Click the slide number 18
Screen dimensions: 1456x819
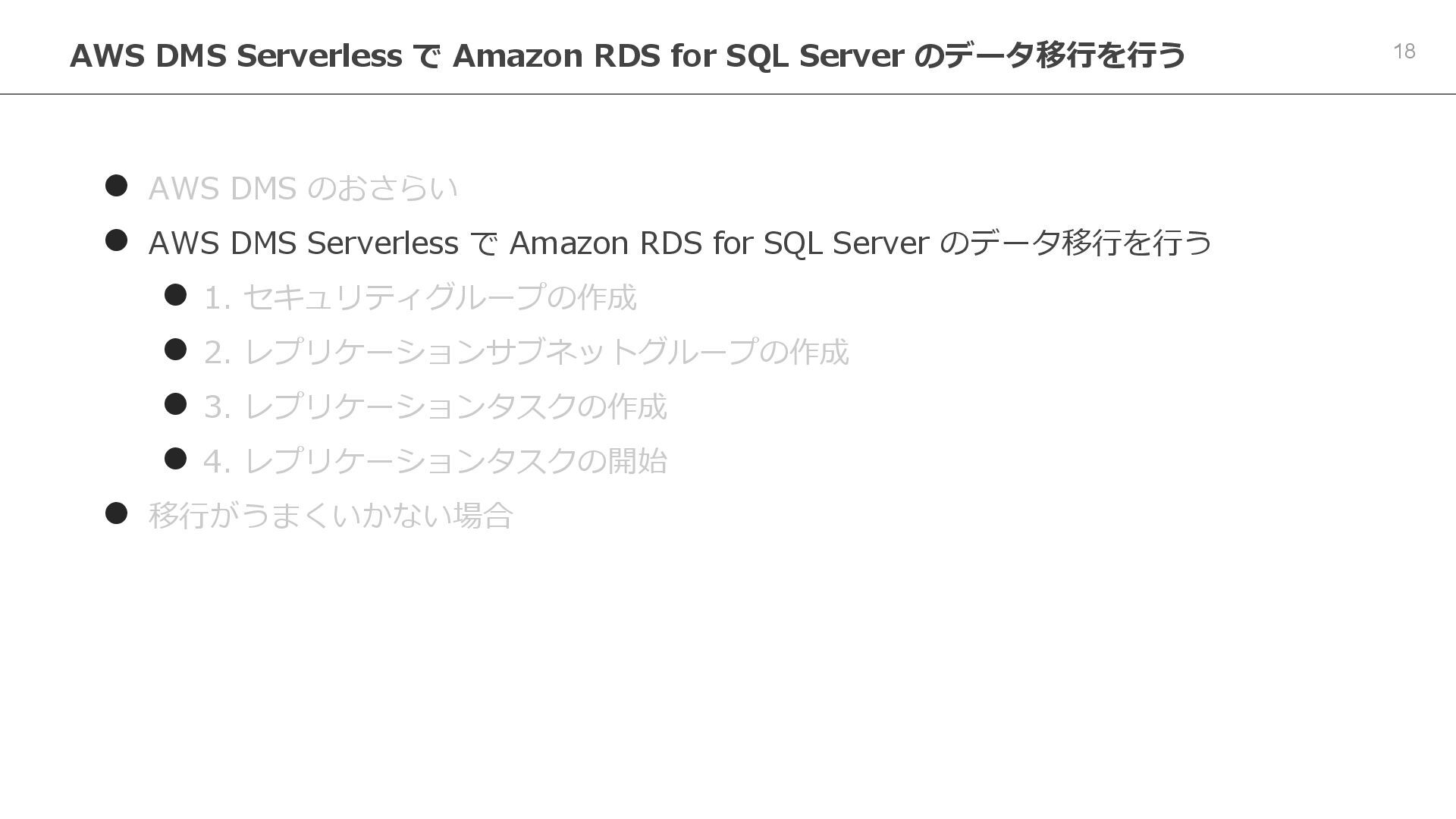(1404, 52)
